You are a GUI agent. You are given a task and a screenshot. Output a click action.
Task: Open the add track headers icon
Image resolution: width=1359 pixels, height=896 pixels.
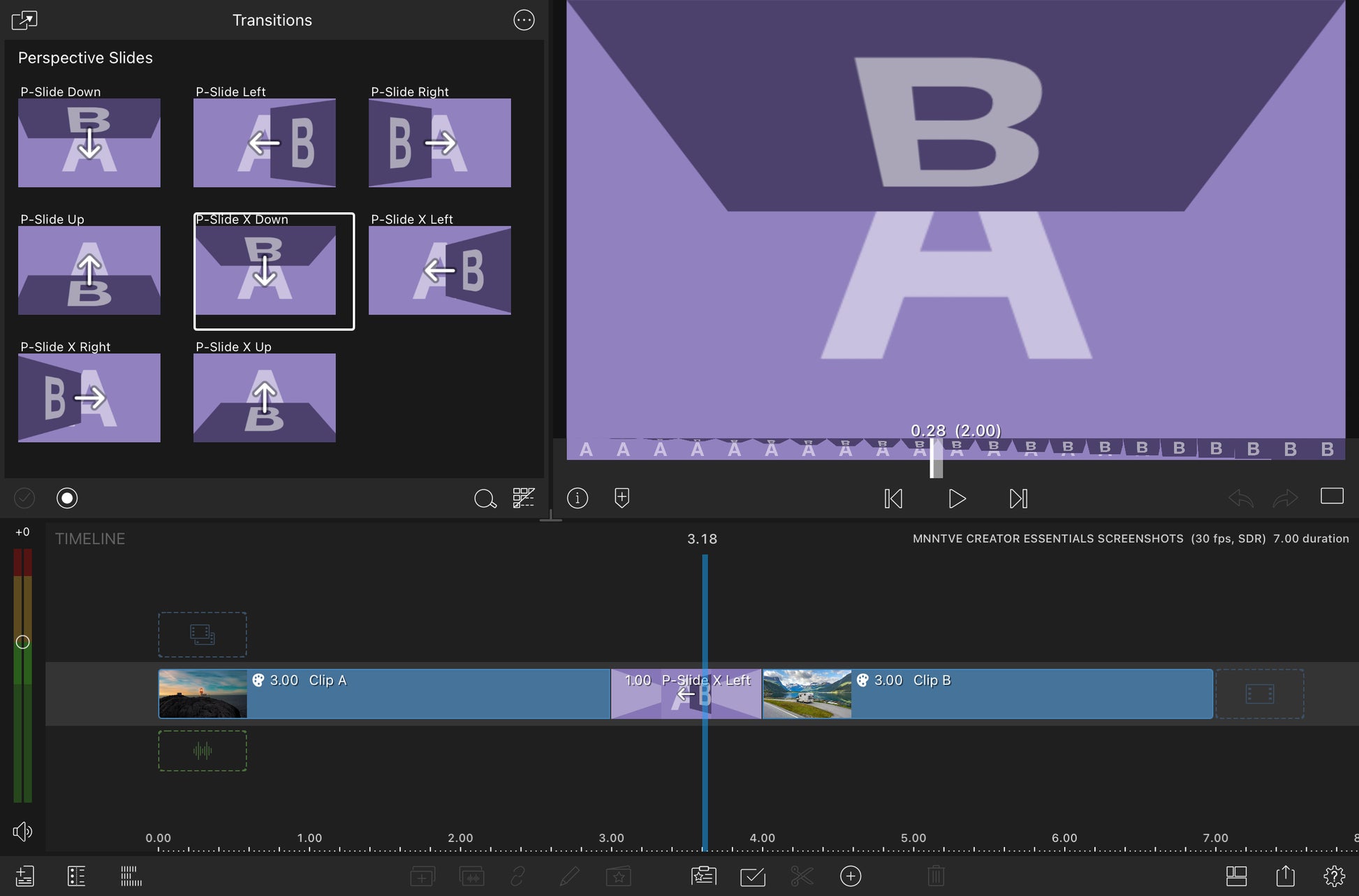[25, 876]
